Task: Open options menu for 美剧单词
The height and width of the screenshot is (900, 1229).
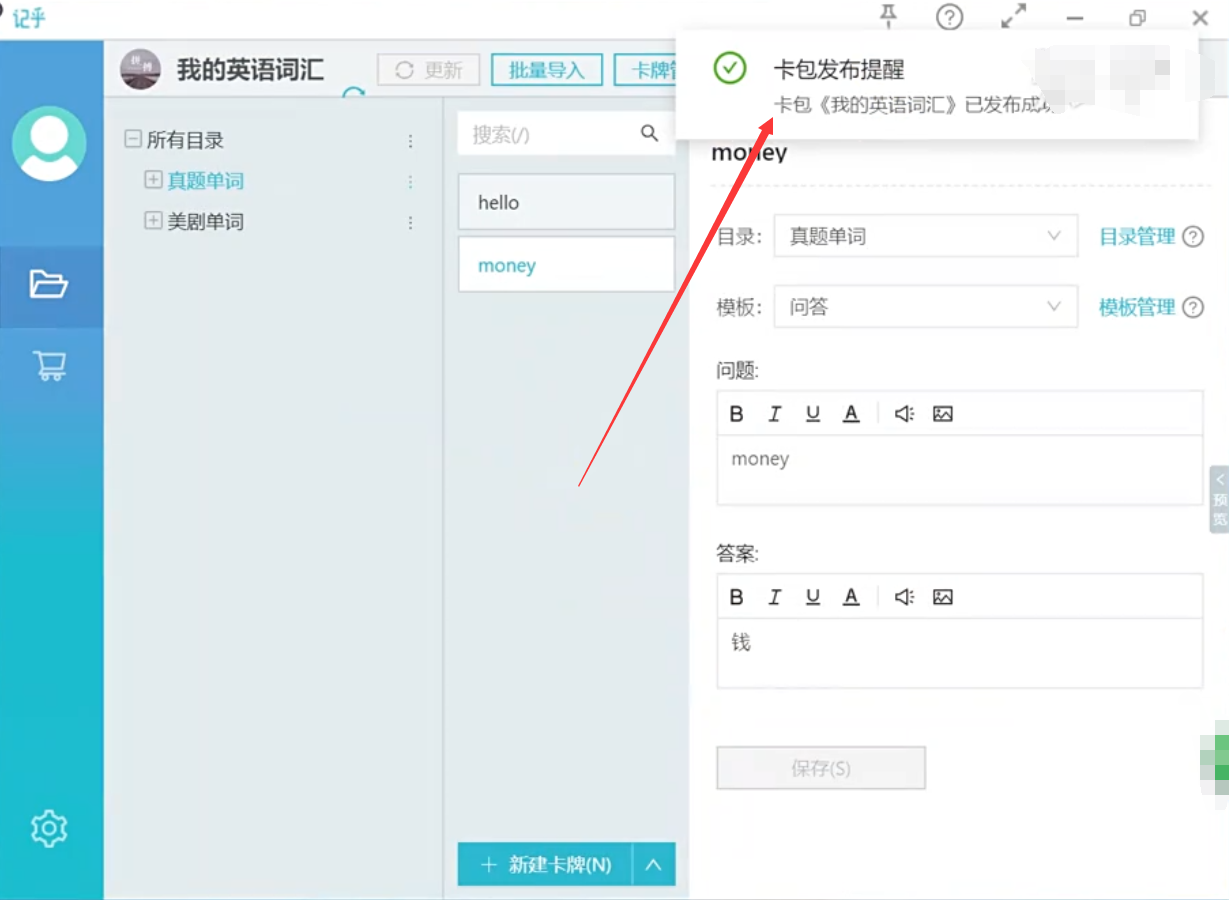Action: 410,222
